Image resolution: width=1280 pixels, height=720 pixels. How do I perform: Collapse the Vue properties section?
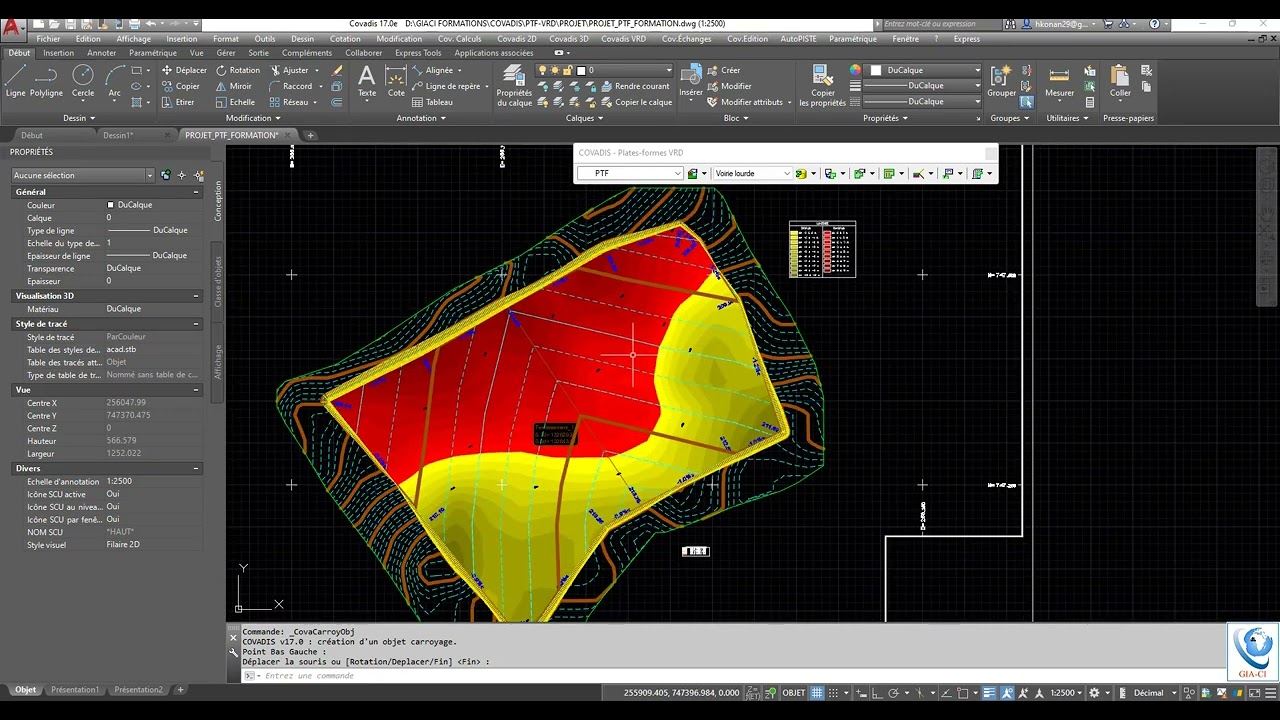click(196, 390)
